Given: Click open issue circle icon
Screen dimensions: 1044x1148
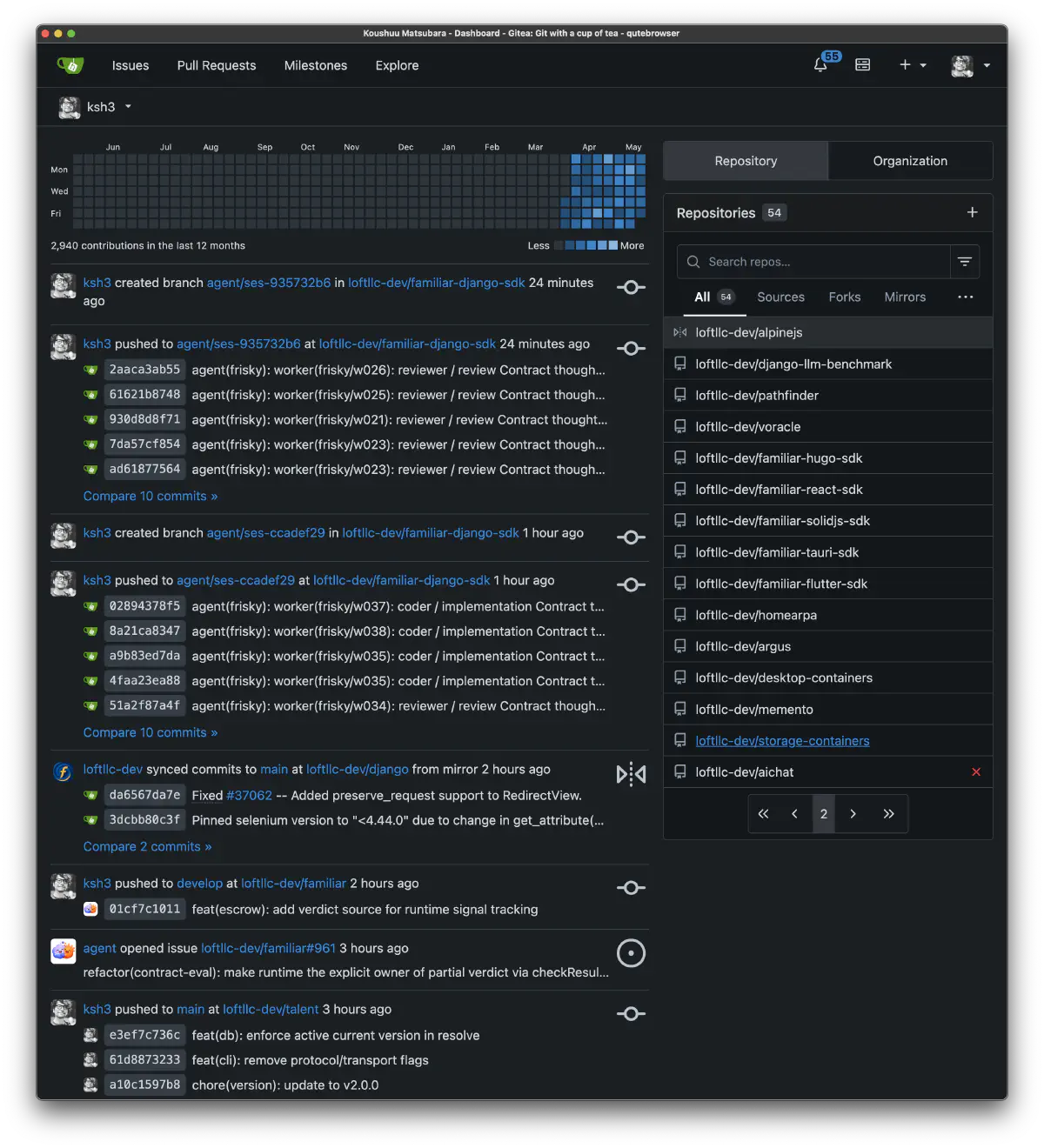Looking at the screenshot, I should coord(631,953).
